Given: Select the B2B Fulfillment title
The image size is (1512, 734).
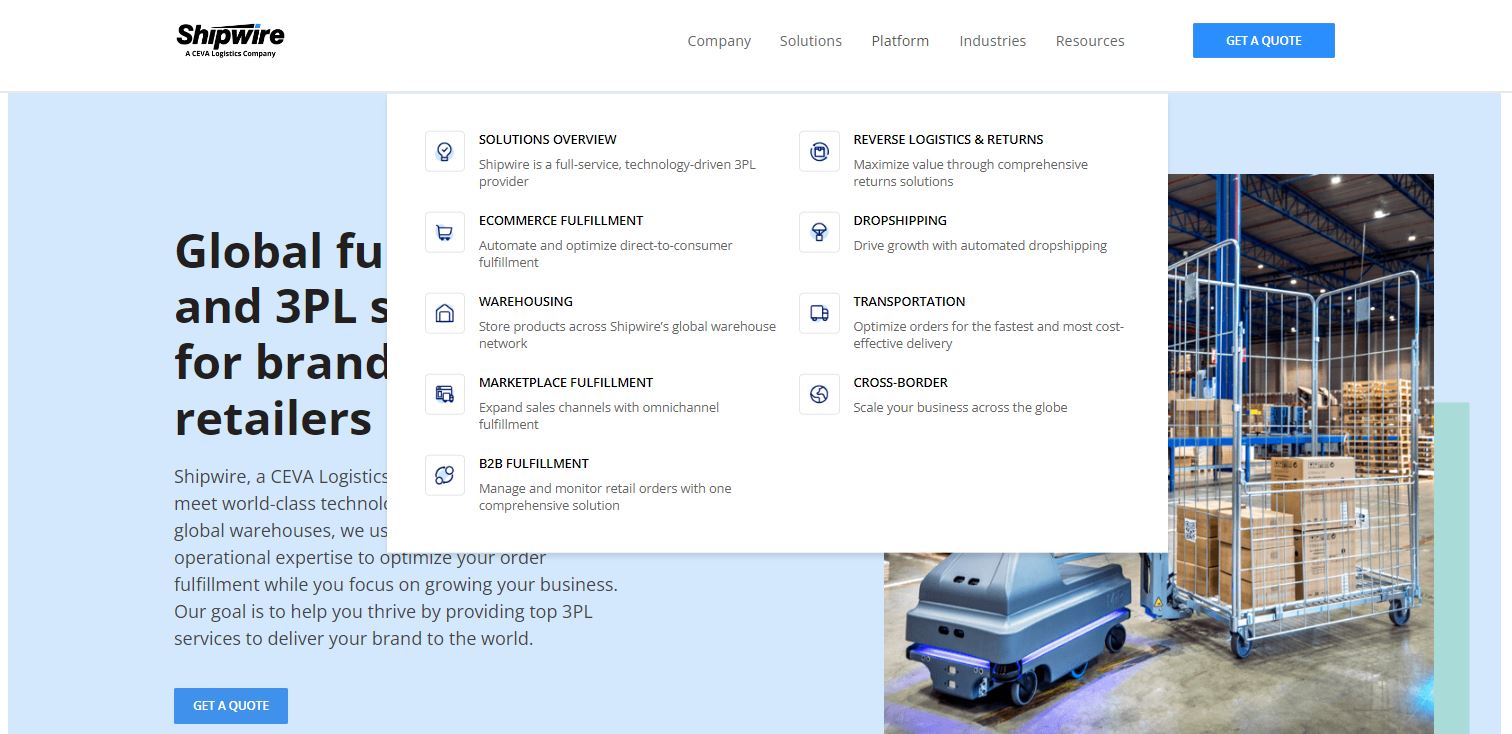Looking at the screenshot, I should coord(534,464).
